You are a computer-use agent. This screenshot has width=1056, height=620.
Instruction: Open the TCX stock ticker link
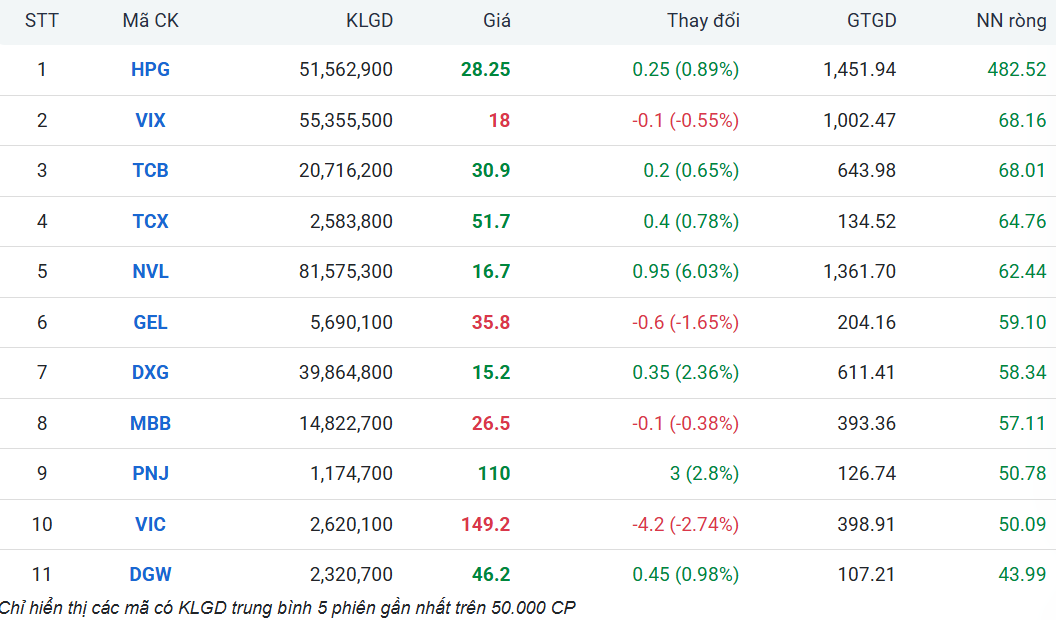pos(150,221)
